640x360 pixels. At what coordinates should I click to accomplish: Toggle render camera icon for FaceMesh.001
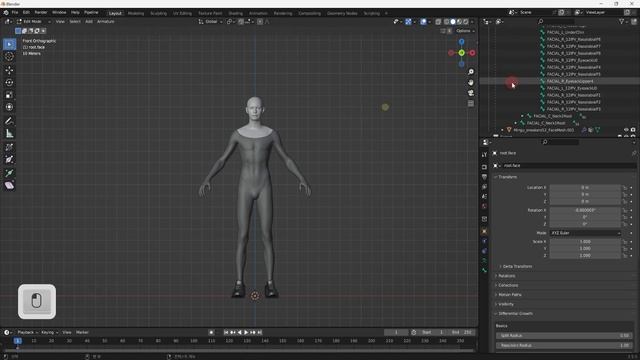click(x=633, y=130)
